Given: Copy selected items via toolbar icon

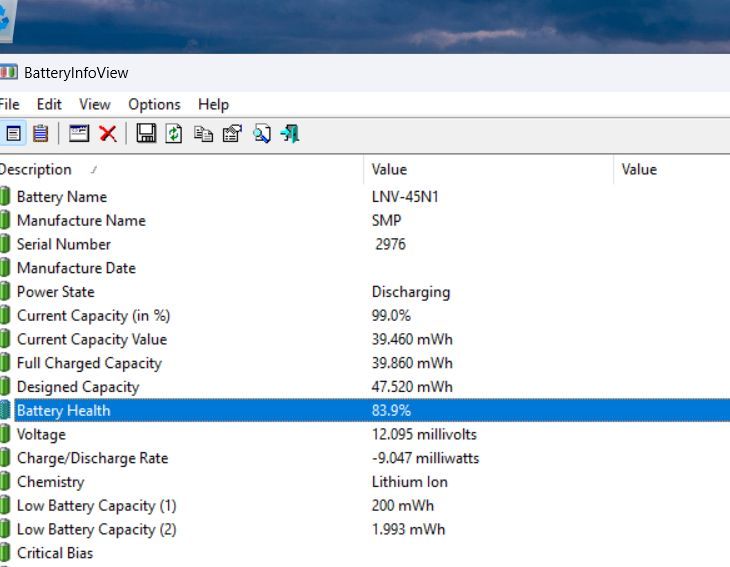Looking at the screenshot, I should click(203, 133).
